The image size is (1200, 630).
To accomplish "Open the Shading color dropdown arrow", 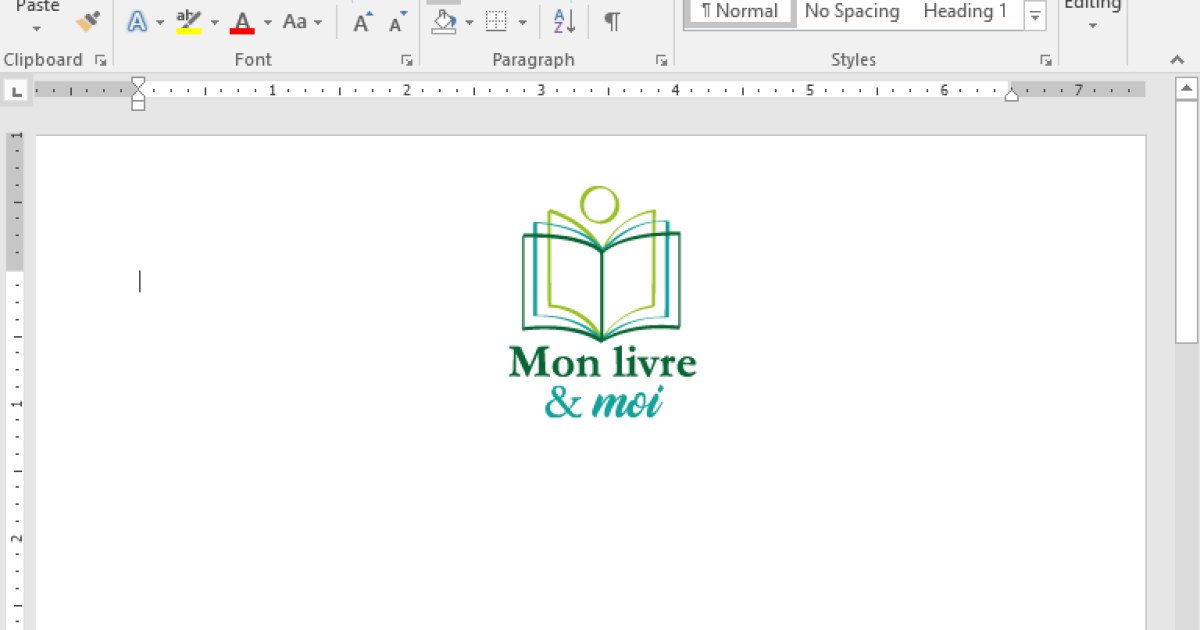I will (470, 22).
